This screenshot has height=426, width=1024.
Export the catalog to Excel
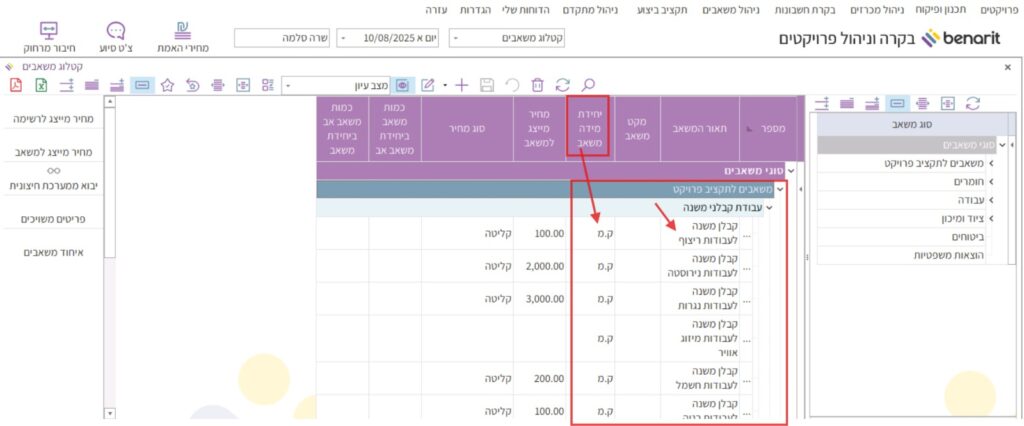point(42,85)
